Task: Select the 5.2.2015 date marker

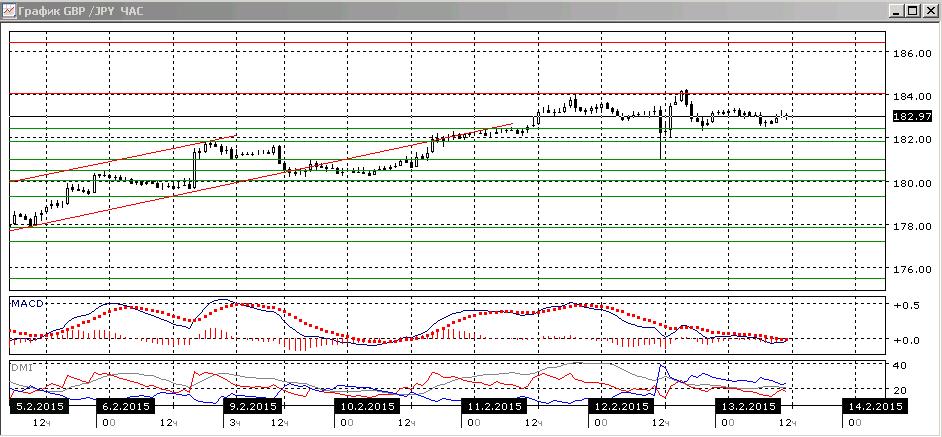Action: pyautogui.click(x=40, y=406)
